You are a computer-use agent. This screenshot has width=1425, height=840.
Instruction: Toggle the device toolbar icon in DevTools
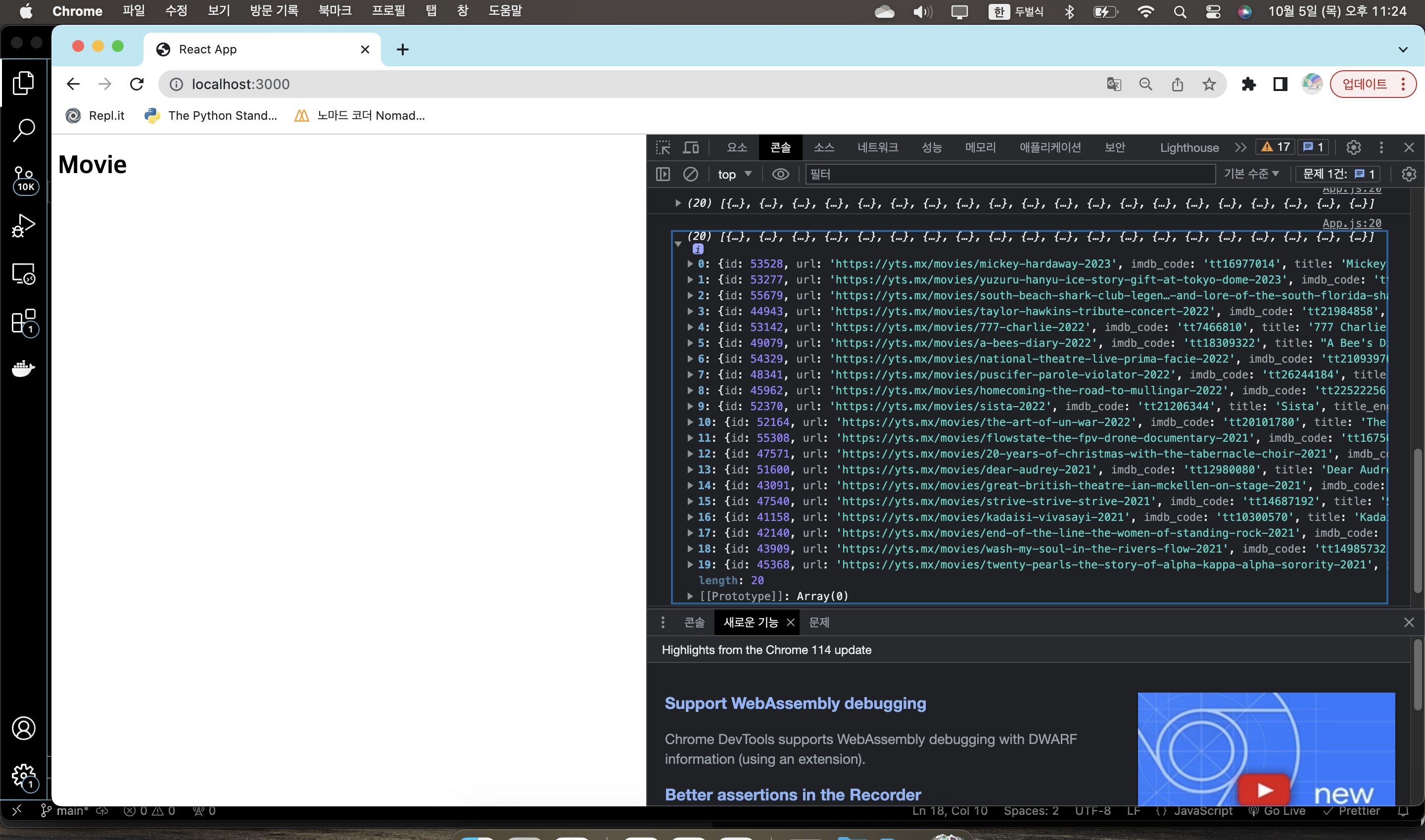pos(691,148)
